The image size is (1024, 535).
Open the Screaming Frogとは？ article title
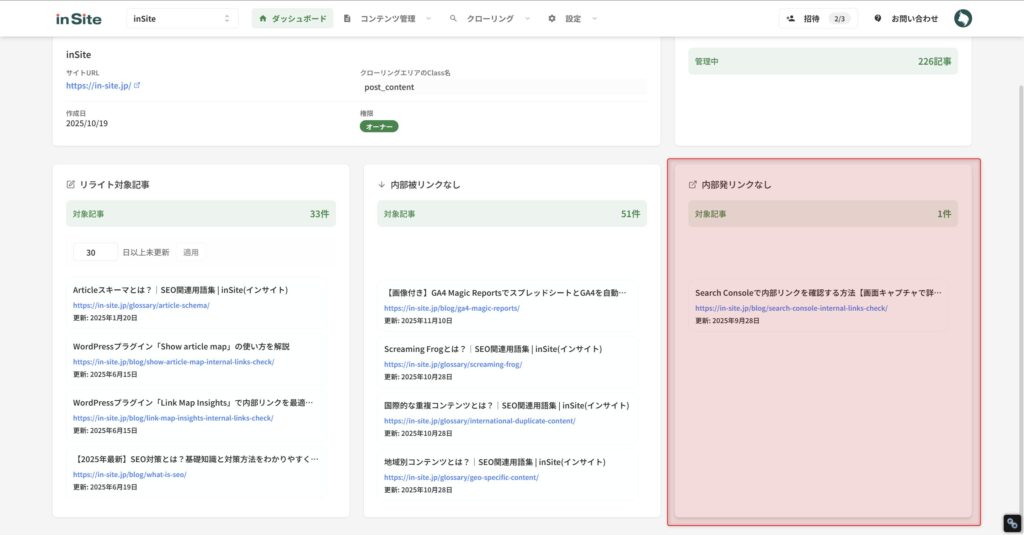493,349
